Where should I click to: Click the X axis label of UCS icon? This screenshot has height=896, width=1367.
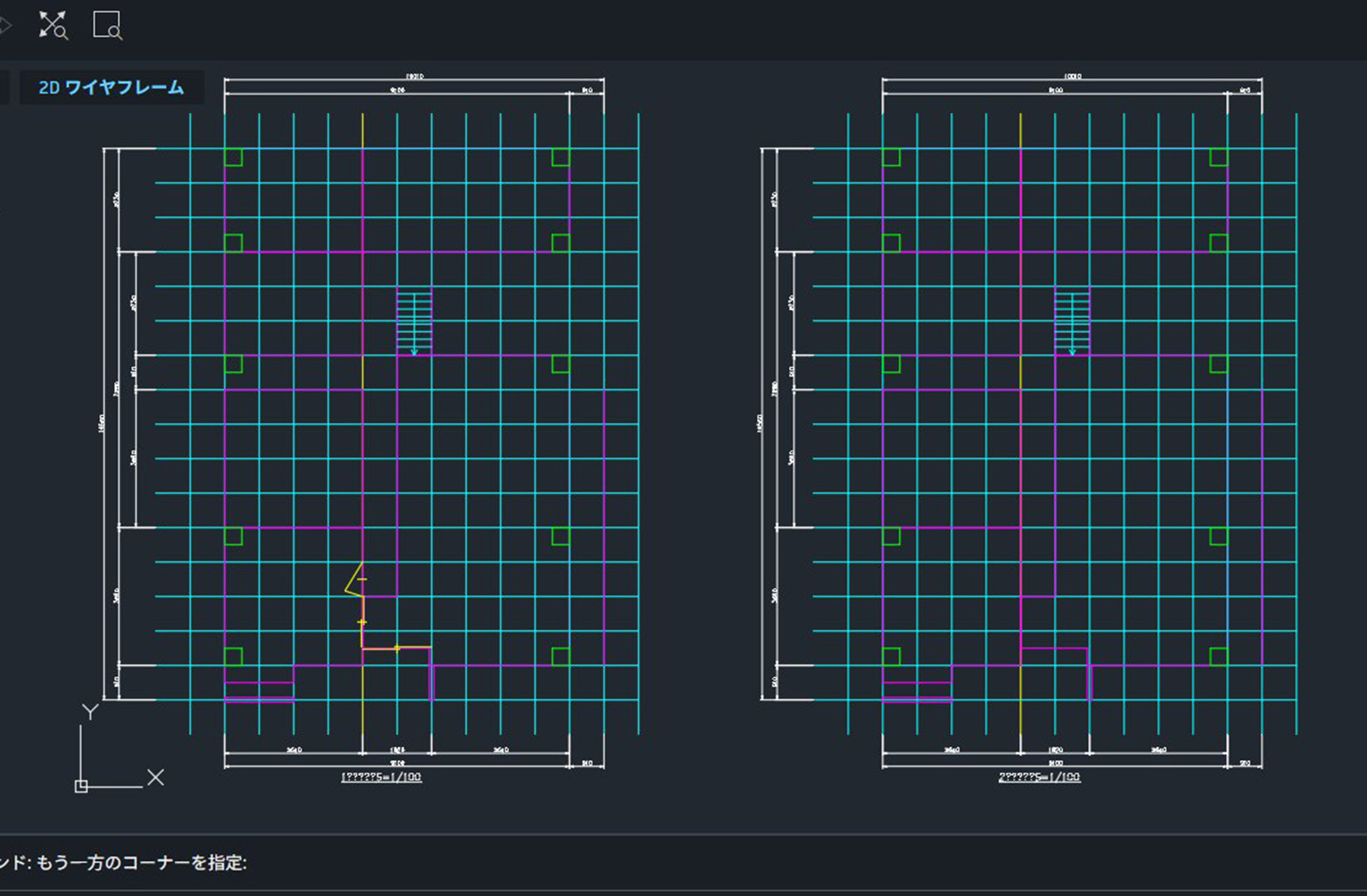pos(155,778)
